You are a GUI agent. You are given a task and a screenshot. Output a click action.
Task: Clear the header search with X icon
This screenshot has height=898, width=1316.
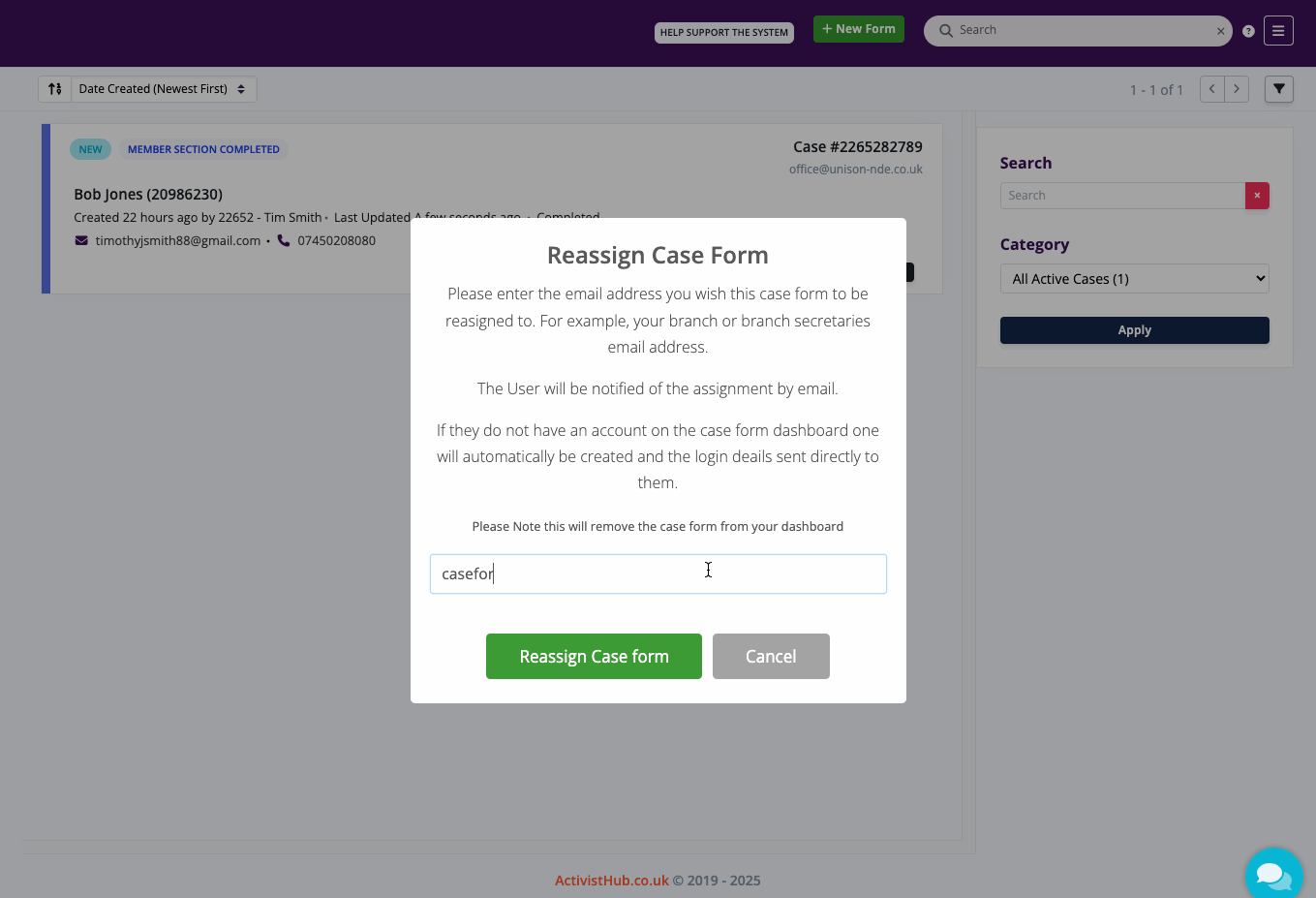[x=1220, y=31]
